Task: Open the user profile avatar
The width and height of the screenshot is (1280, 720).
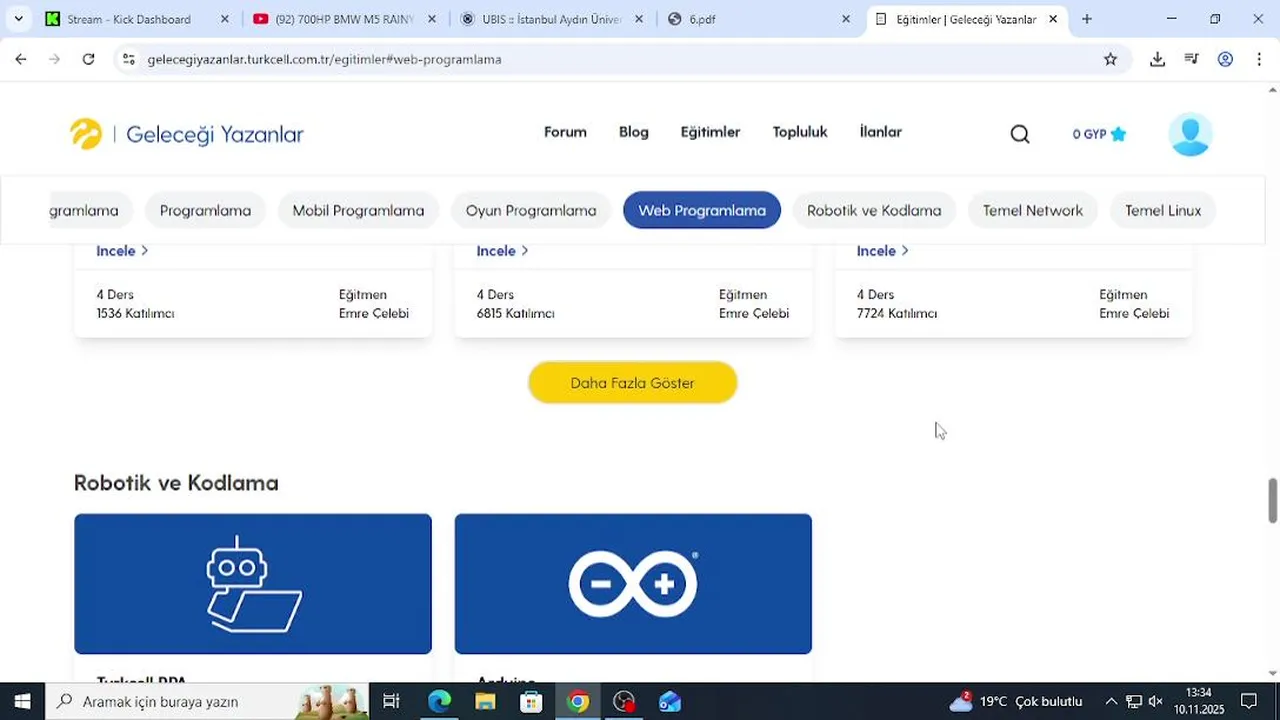Action: [1190, 134]
